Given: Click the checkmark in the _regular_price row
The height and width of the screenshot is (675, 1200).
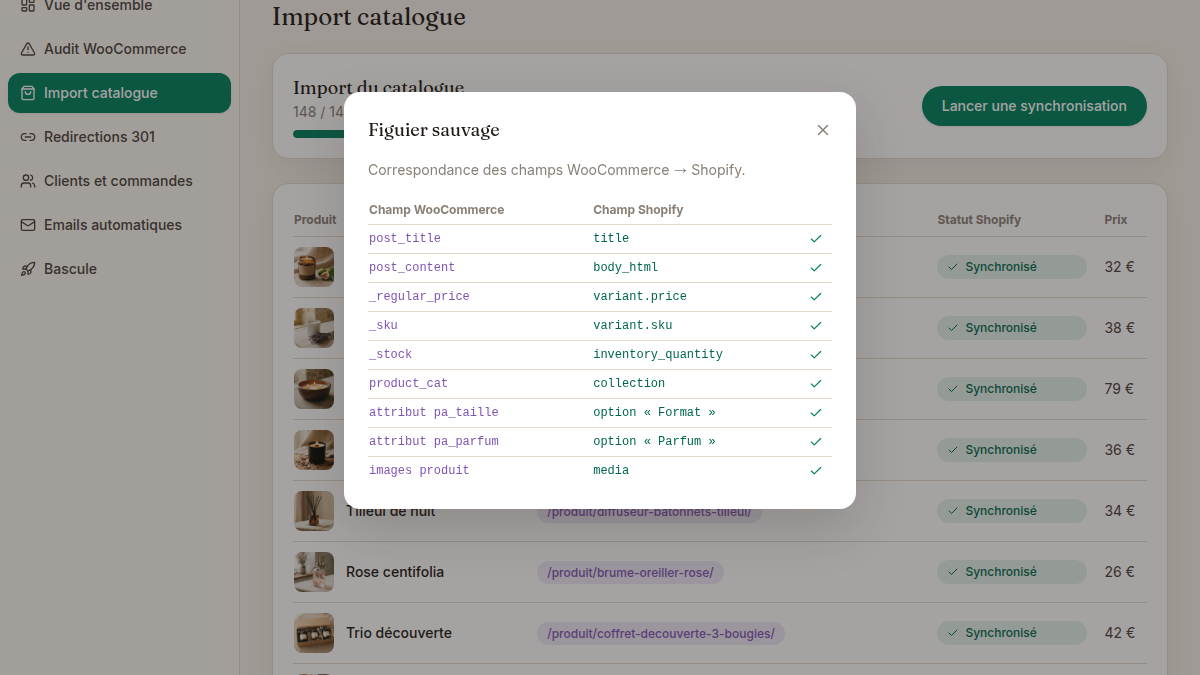Looking at the screenshot, I should [816, 297].
